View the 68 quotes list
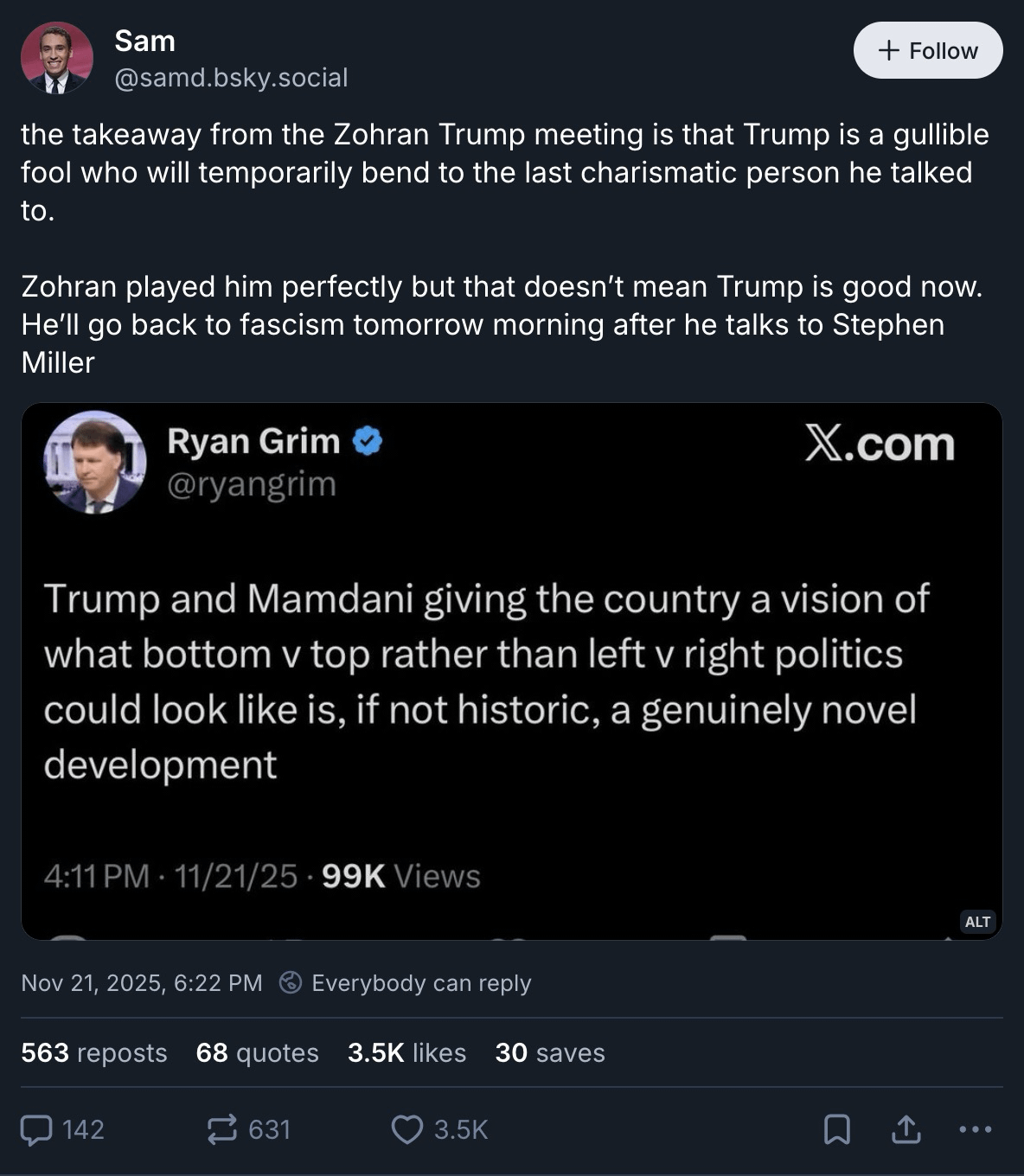The image size is (1024, 1176). click(x=257, y=1052)
